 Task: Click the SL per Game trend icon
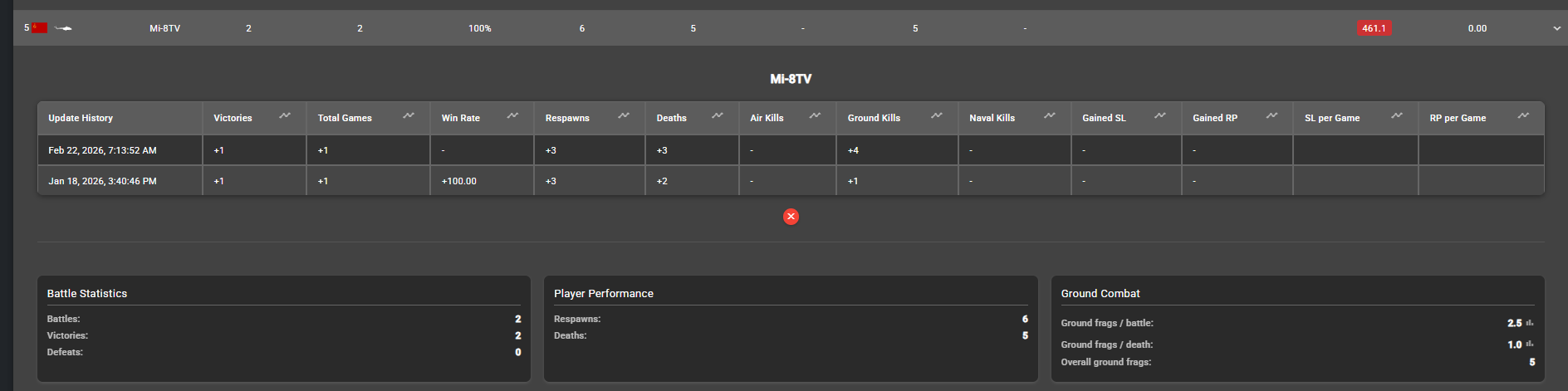(x=1397, y=116)
